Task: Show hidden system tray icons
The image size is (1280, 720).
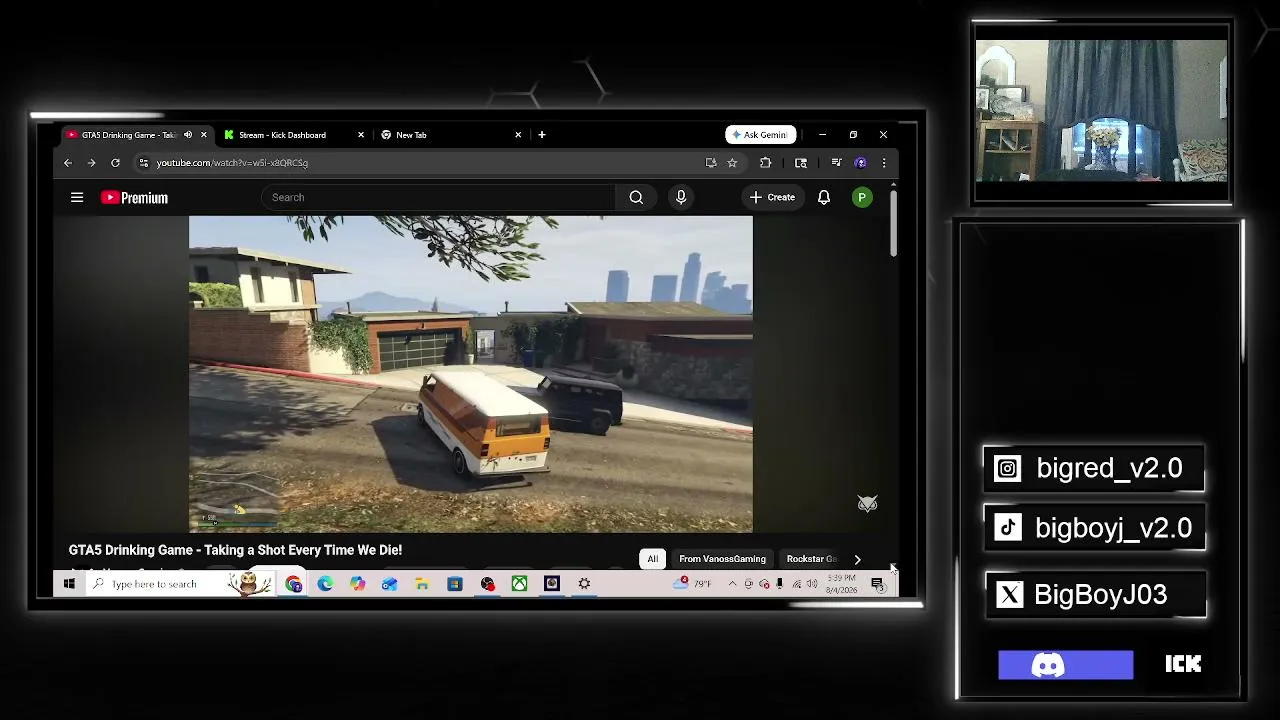Action: click(732, 584)
